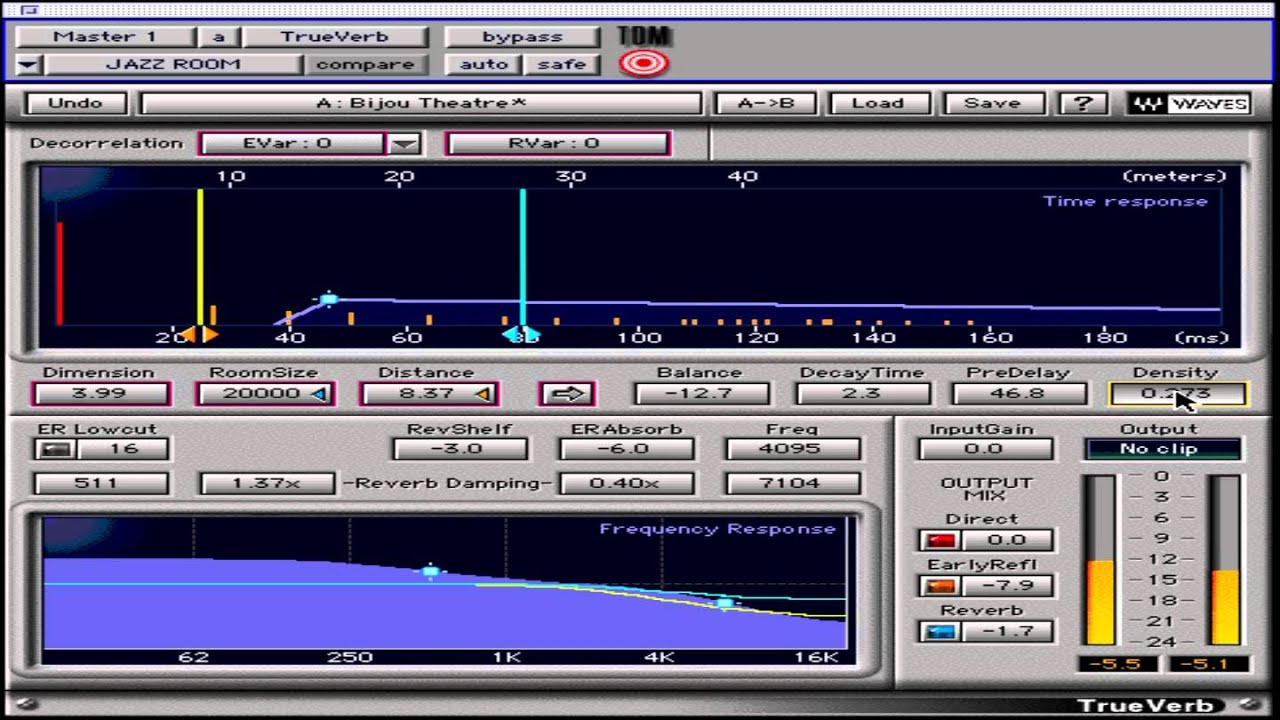
Task: Copy setup with A->B button
Action: point(765,103)
